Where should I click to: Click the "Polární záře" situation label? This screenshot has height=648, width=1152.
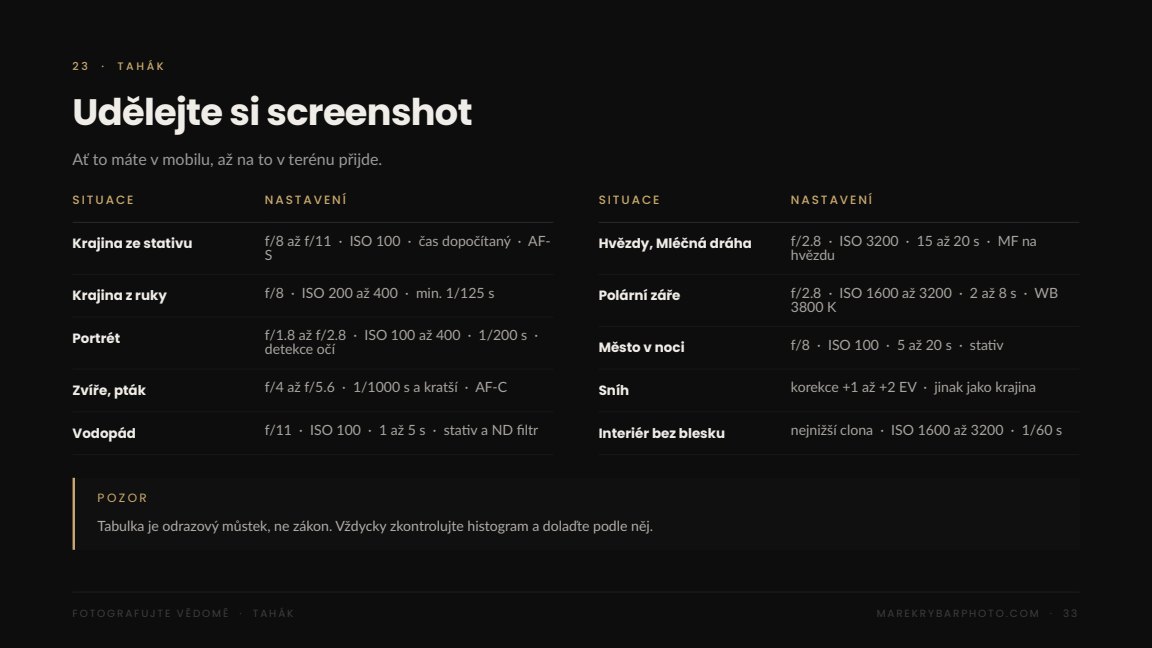coord(639,295)
